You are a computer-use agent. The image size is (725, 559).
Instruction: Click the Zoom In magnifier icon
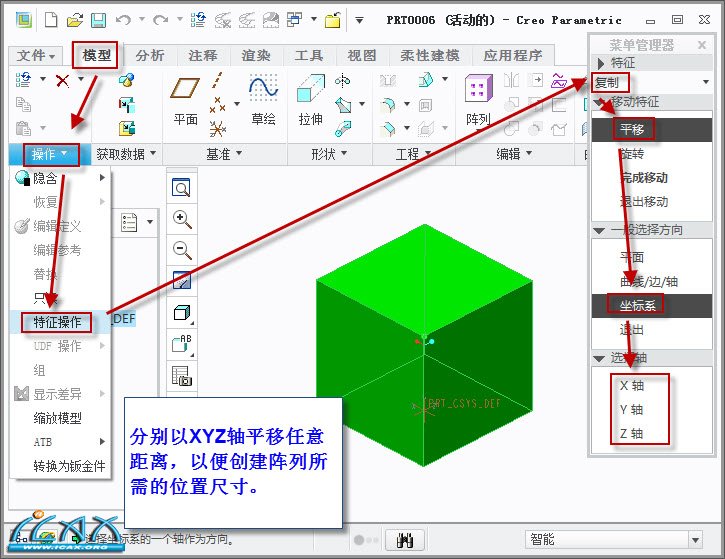click(182, 219)
